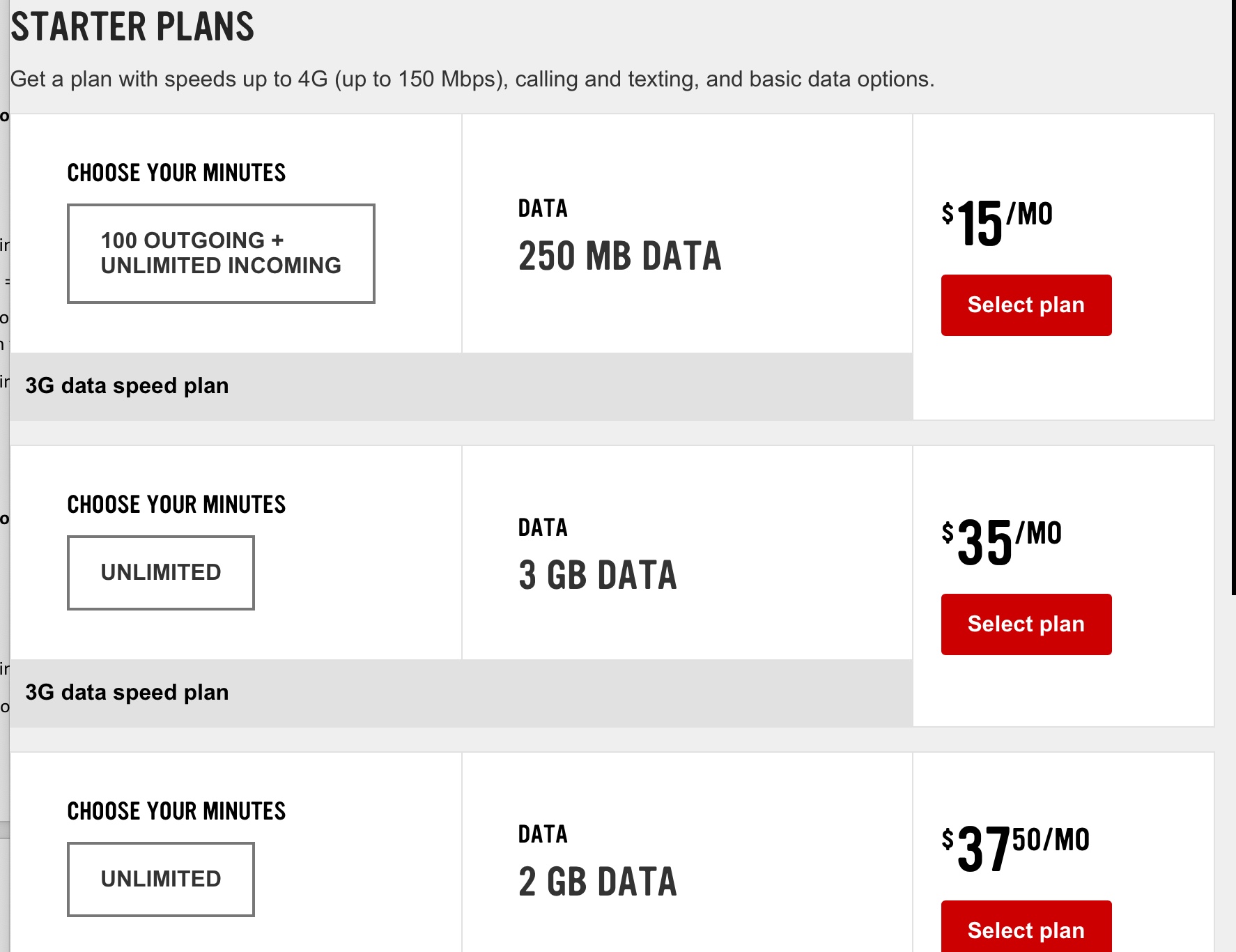The image size is (1236, 952).
Task: Click Choose Your Minutes heading in $15 plan
Action: [x=176, y=173]
